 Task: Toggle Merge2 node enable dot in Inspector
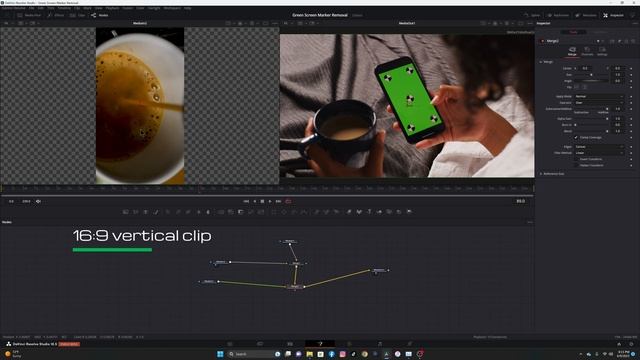pyautogui.click(x=542, y=41)
